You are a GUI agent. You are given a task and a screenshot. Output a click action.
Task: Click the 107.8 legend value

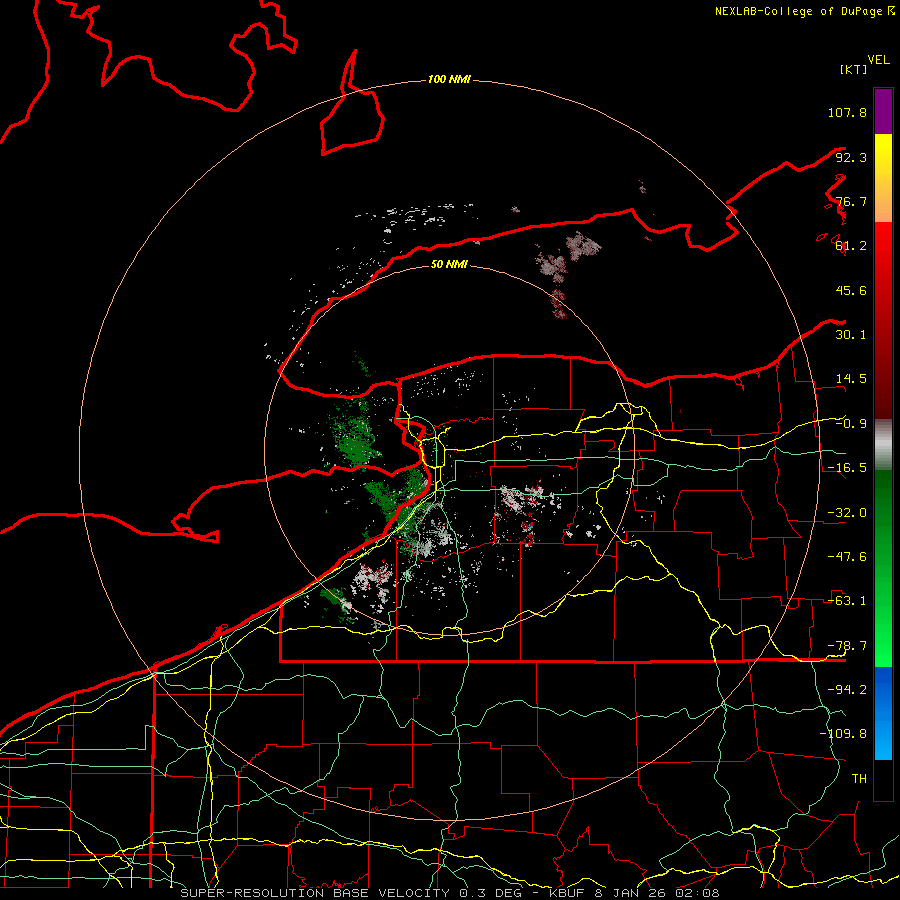click(x=847, y=112)
